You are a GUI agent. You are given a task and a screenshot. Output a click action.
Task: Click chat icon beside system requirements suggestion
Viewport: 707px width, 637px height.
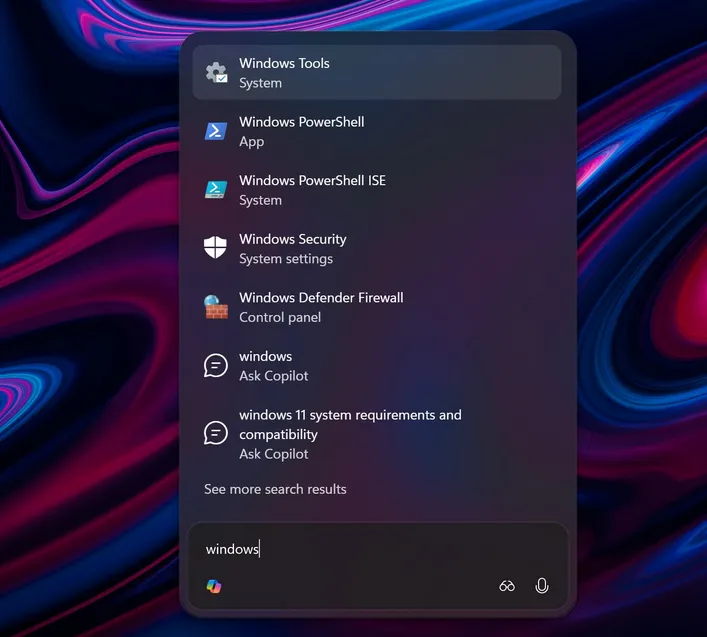coord(216,433)
